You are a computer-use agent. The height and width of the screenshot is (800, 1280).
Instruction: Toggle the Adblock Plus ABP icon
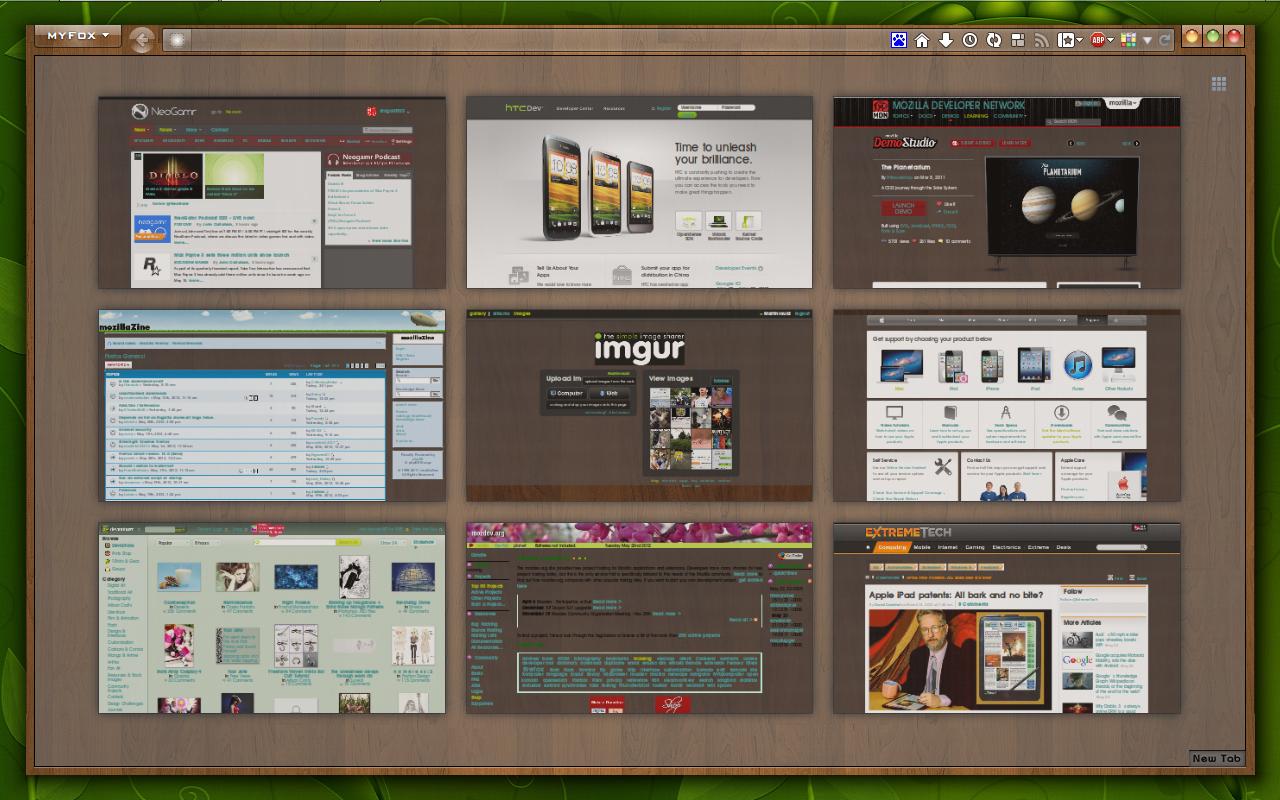pos(1098,40)
